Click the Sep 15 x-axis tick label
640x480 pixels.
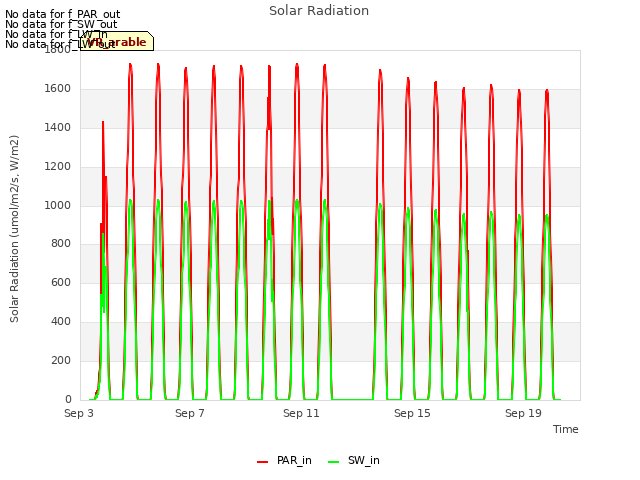tap(412, 413)
